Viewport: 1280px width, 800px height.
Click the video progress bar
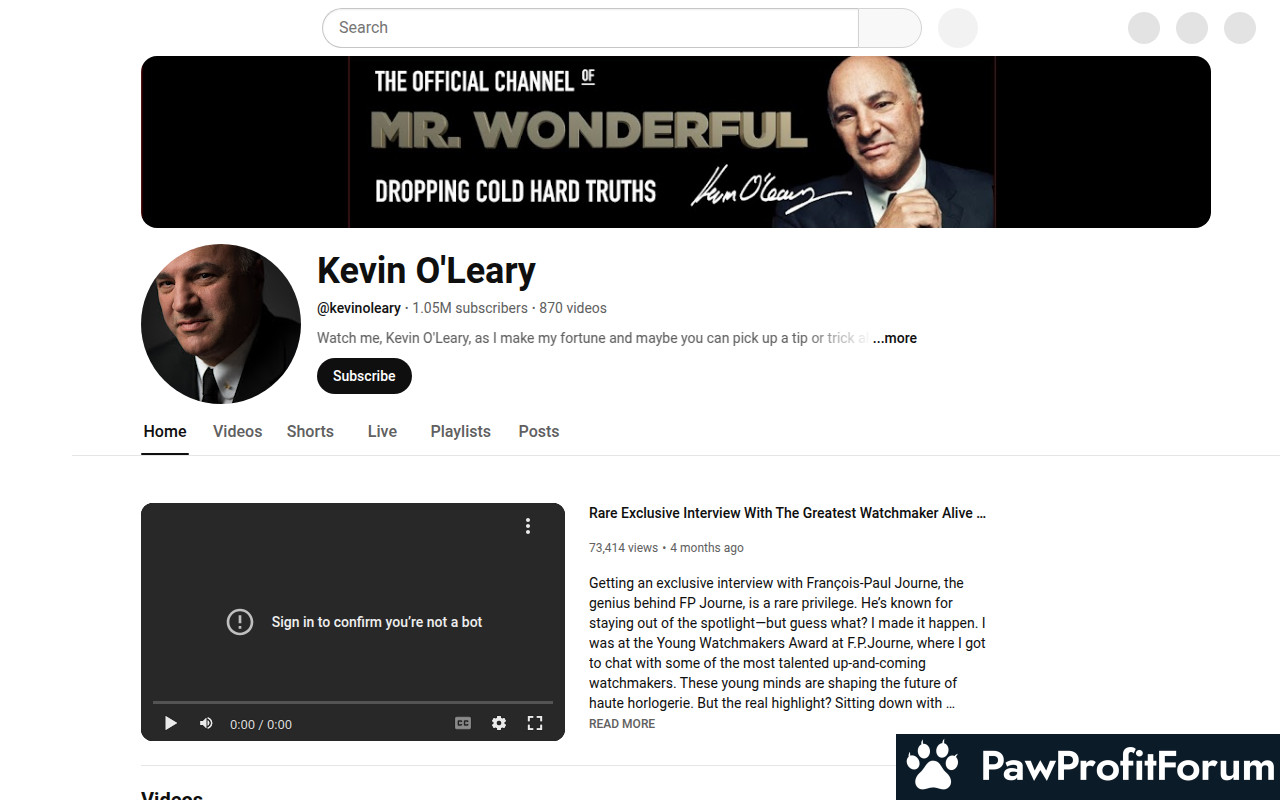pyautogui.click(x=353, y=702)
